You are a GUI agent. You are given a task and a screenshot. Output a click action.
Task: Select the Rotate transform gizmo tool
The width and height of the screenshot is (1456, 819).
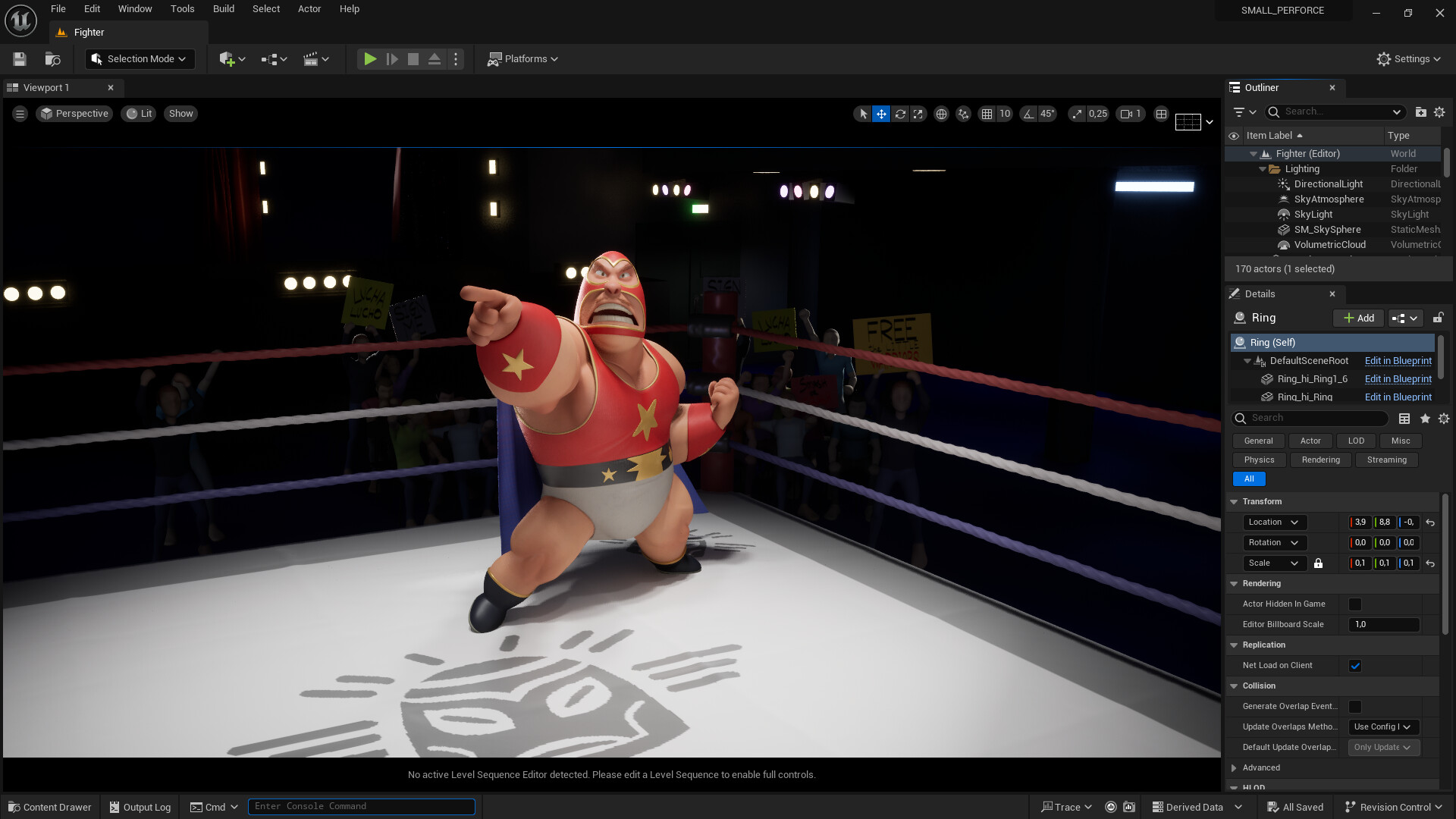[x=900, y=114]
